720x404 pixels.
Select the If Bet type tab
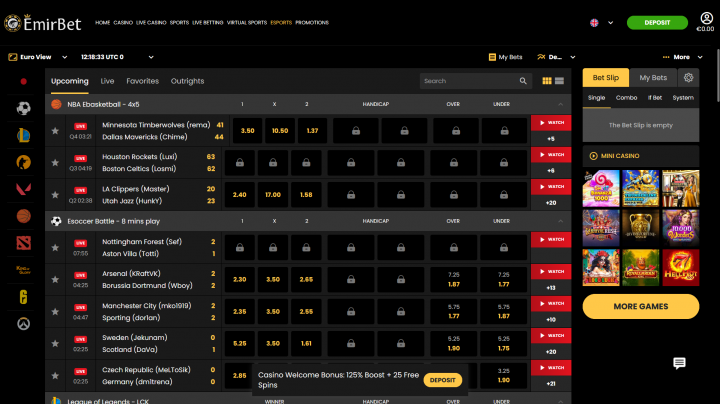pos(655,98)
